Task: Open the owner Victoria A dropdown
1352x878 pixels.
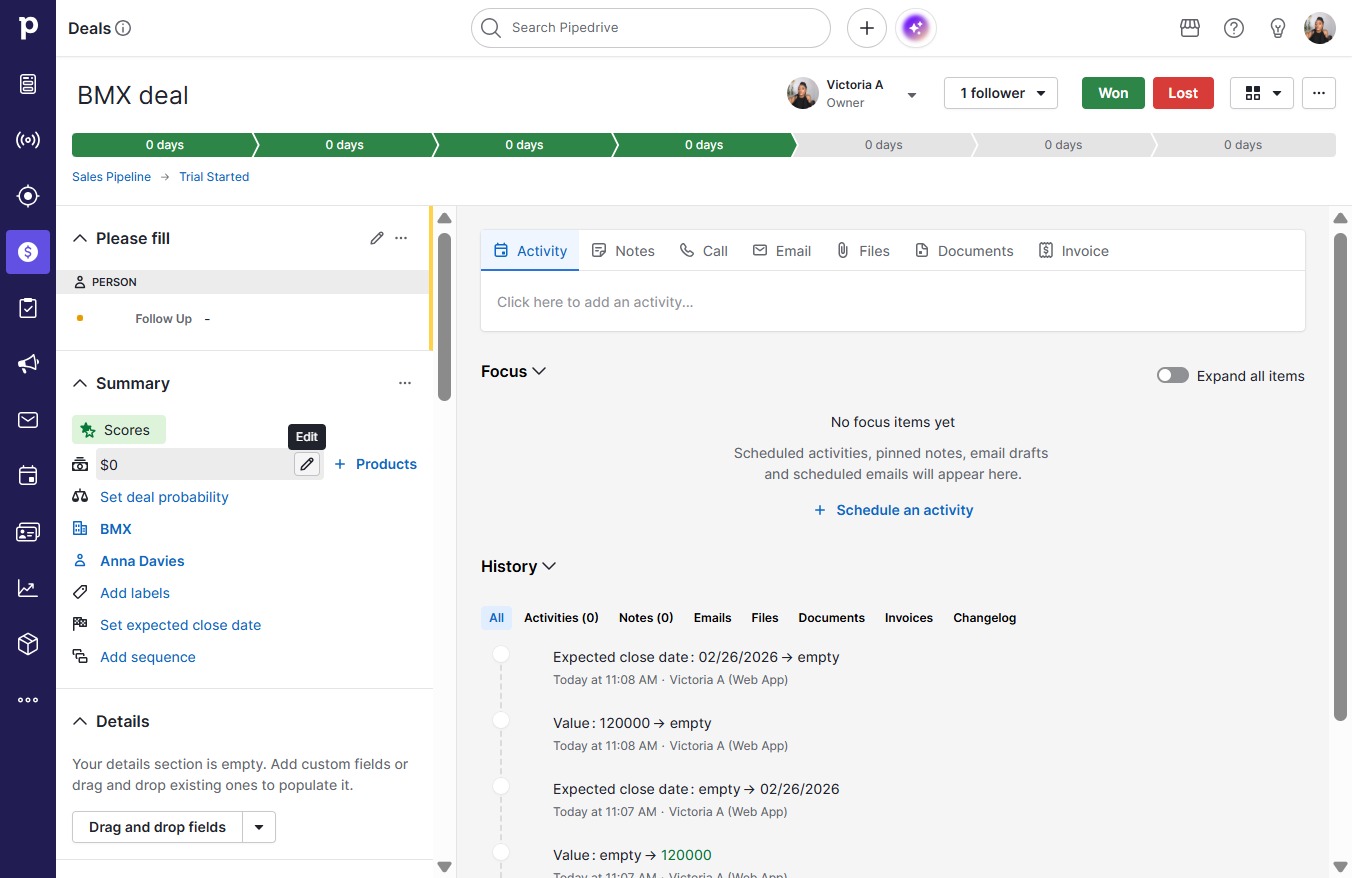Action: pos(912,95)
